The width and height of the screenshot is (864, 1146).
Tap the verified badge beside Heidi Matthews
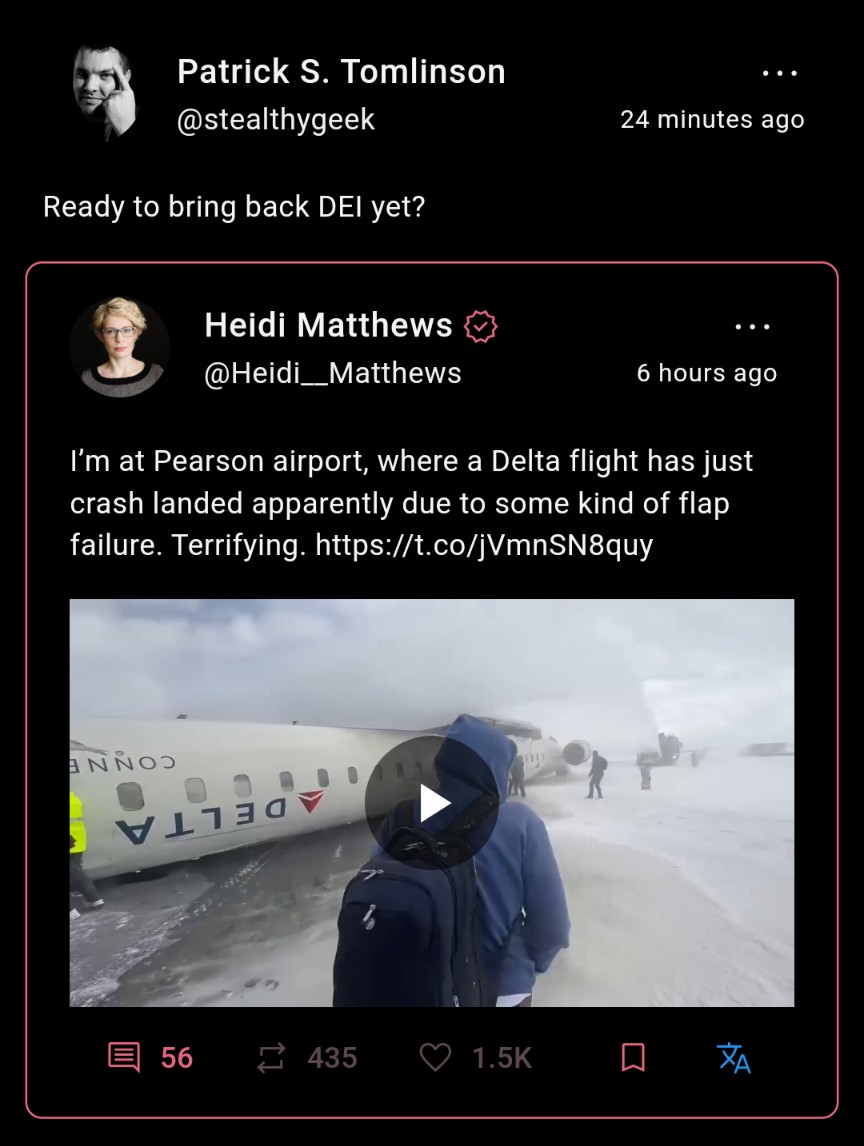point(480,326)
